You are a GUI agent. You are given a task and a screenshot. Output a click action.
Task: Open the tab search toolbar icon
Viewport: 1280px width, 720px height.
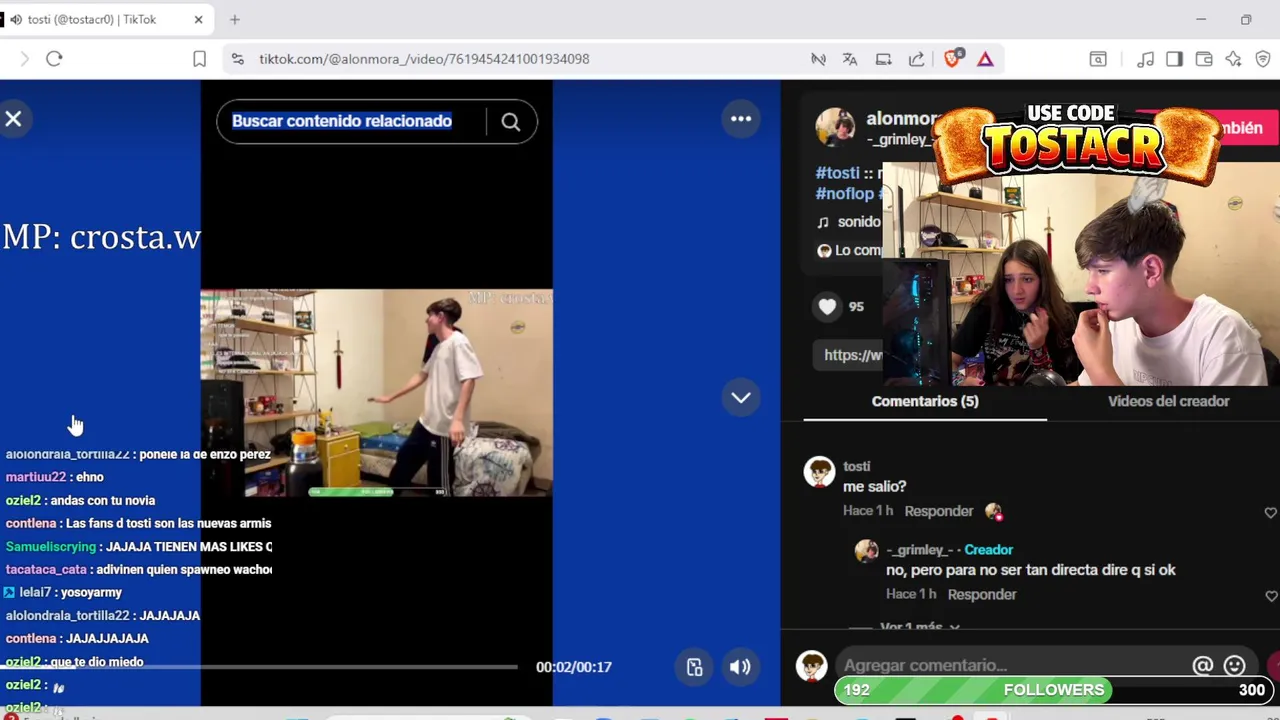1098,59
